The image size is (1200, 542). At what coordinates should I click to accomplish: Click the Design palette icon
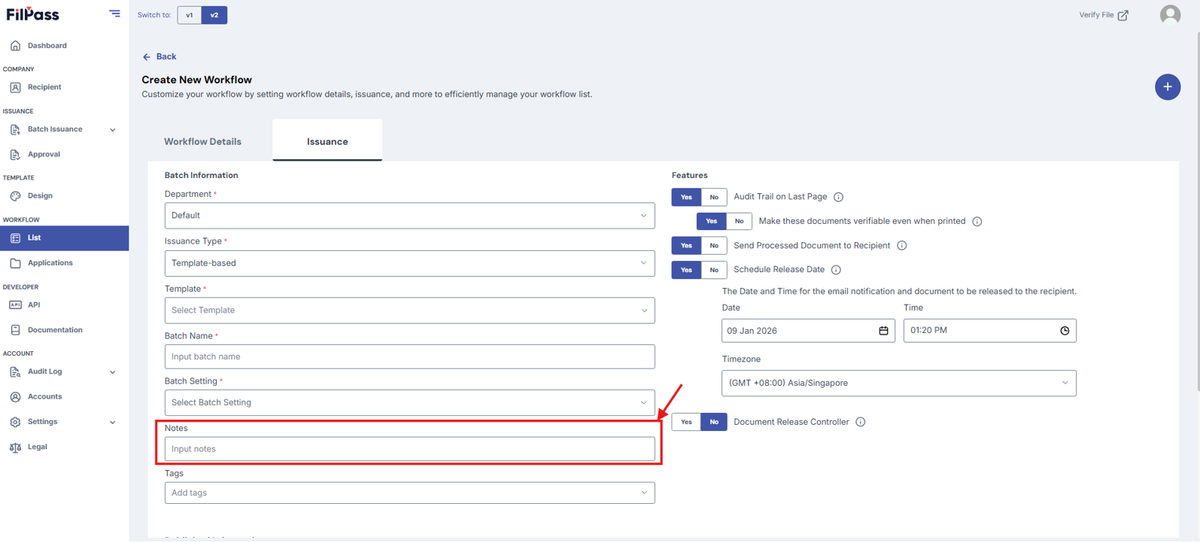click(15, 196)
